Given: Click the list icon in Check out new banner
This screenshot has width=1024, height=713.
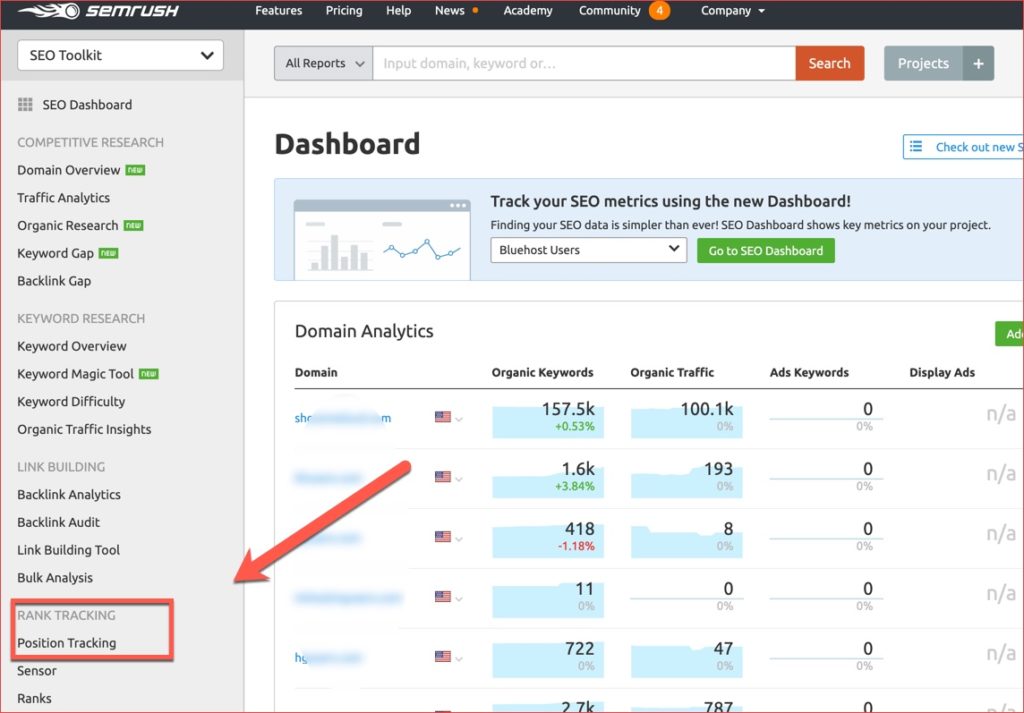Looking at the screenshot, I should (x=916, y=146).
